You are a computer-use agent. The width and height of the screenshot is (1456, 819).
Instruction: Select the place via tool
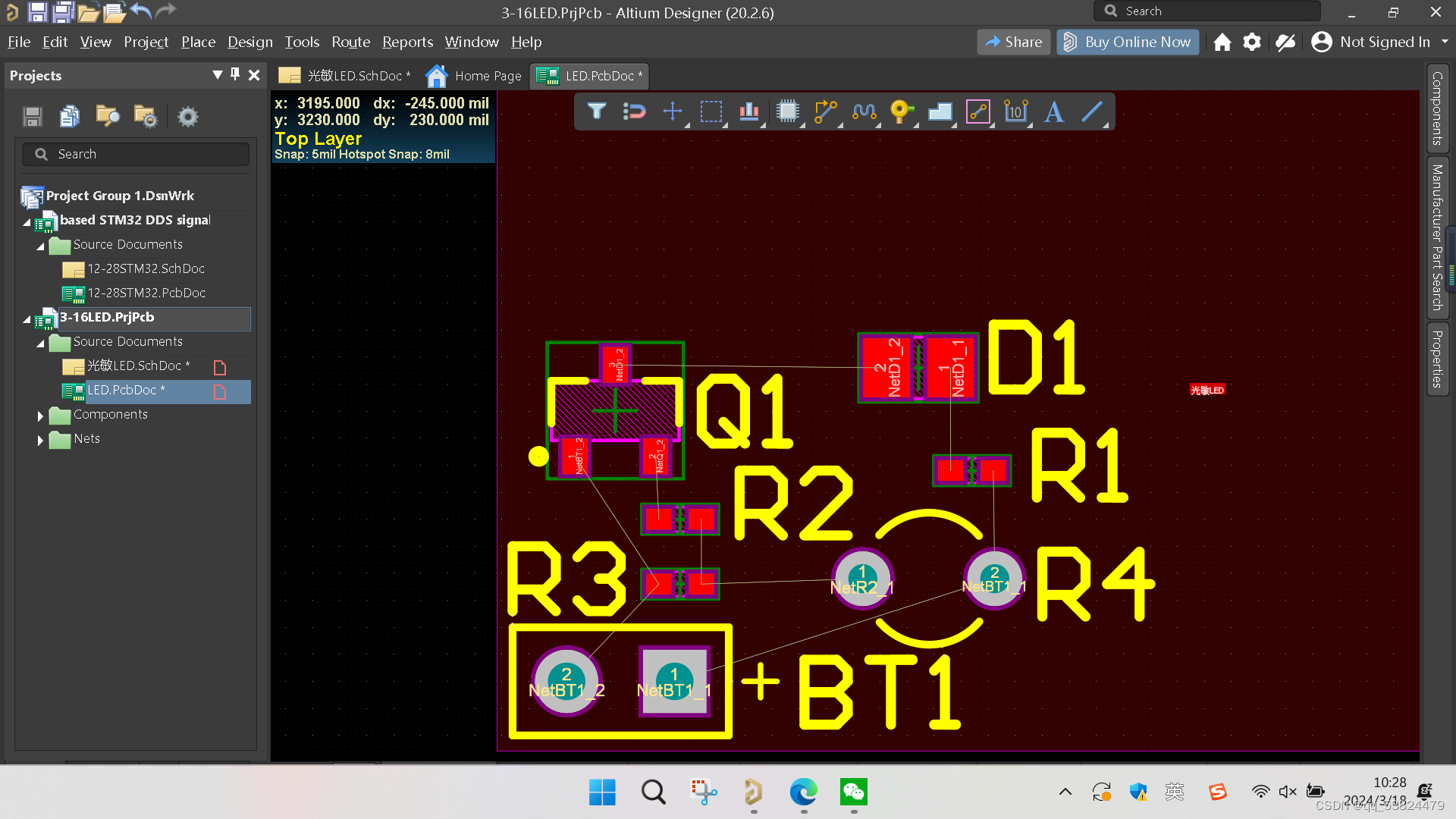point(902,111)
